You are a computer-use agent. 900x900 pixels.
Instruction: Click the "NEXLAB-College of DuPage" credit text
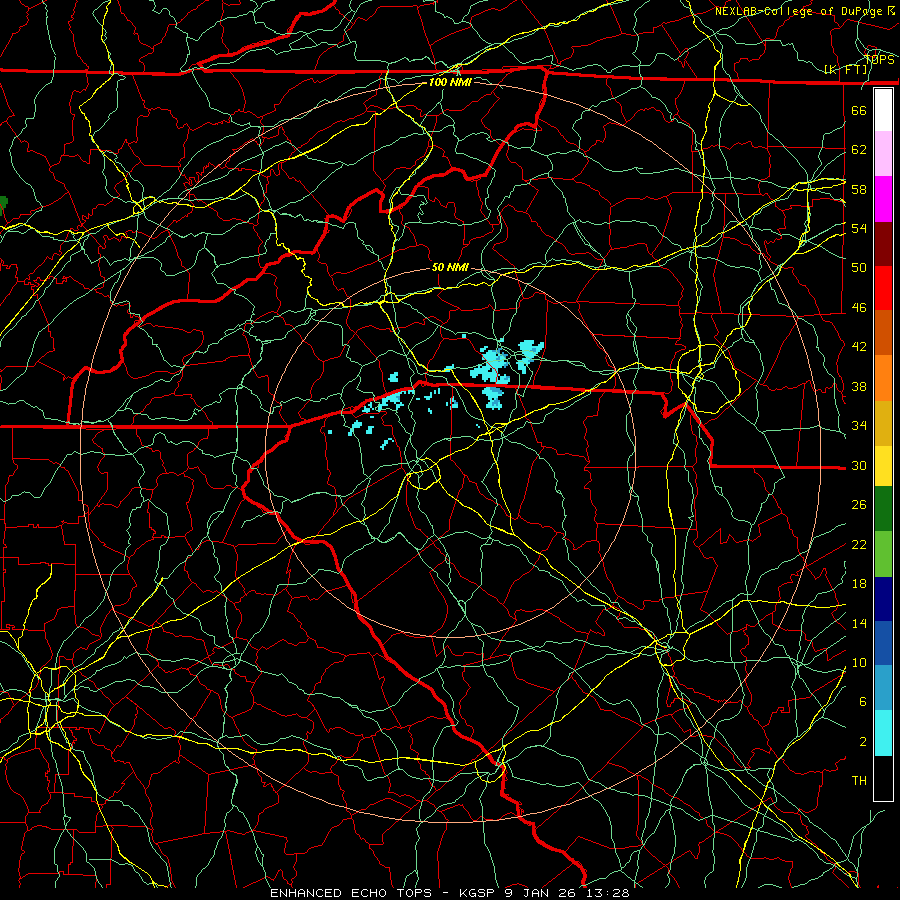[798, 11]
